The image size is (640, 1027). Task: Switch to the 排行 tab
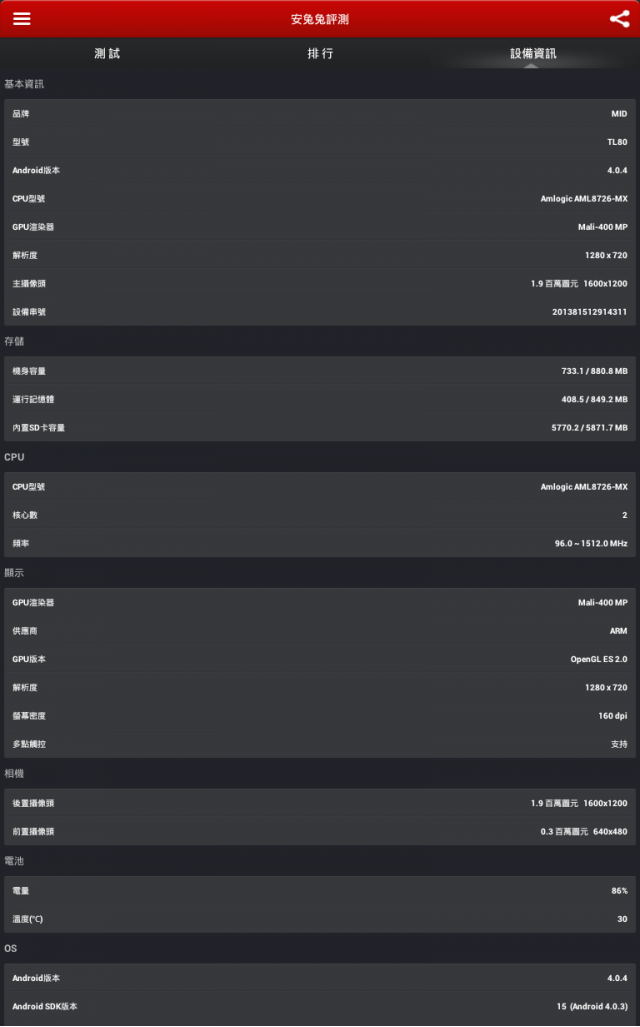(320, 54)
